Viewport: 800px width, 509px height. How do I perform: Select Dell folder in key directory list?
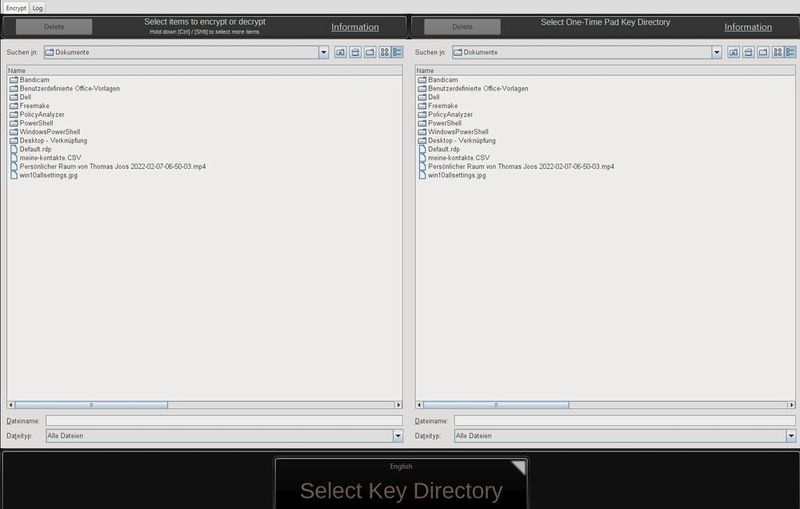point(429,97)
